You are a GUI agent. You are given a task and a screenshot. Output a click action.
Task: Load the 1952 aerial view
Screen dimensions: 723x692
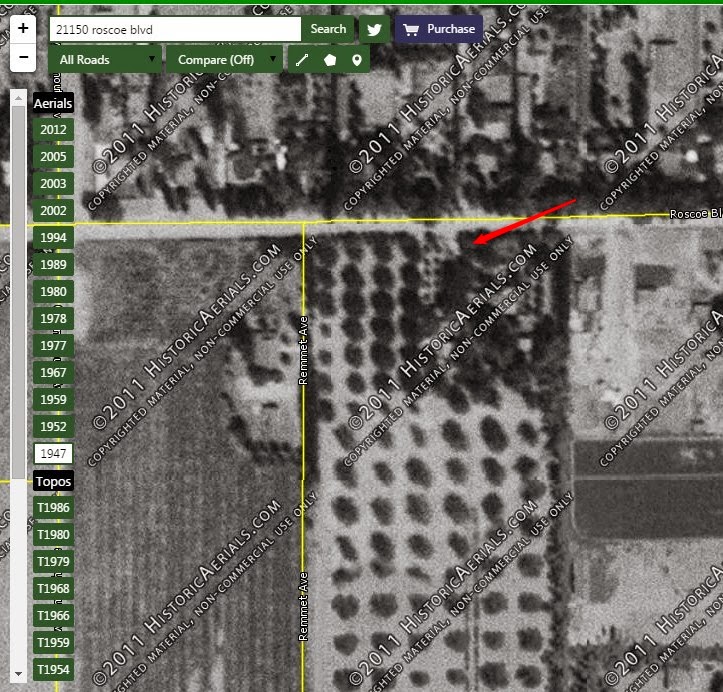pos(53,426)
